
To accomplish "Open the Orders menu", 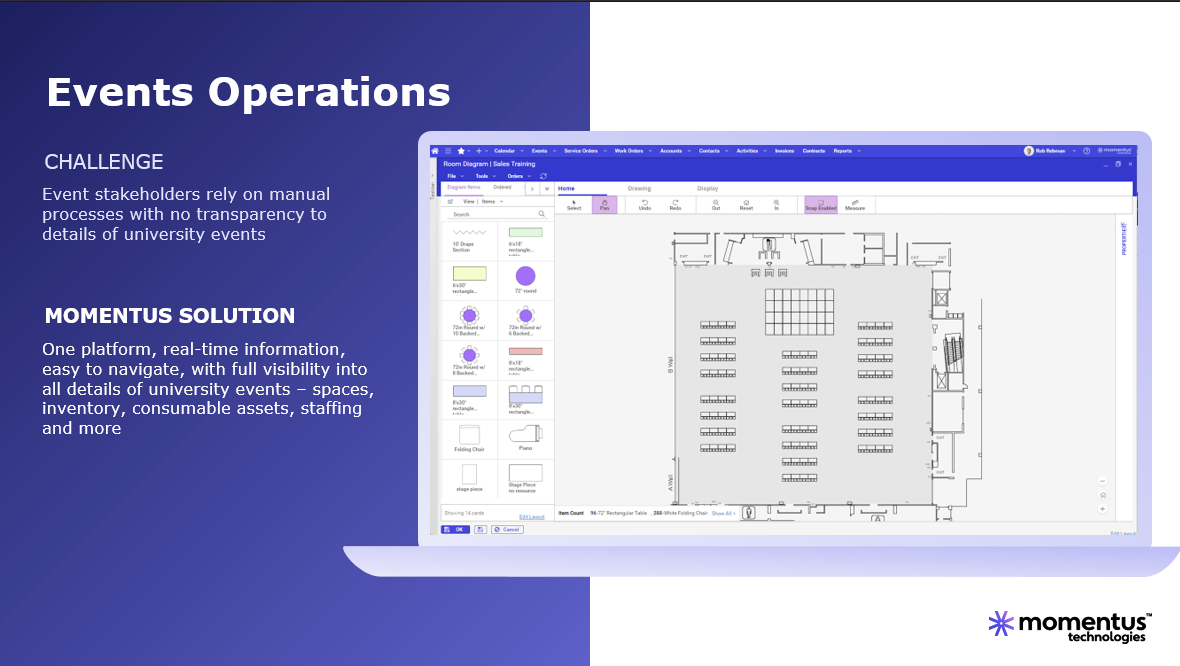I will tap(519, 176).
